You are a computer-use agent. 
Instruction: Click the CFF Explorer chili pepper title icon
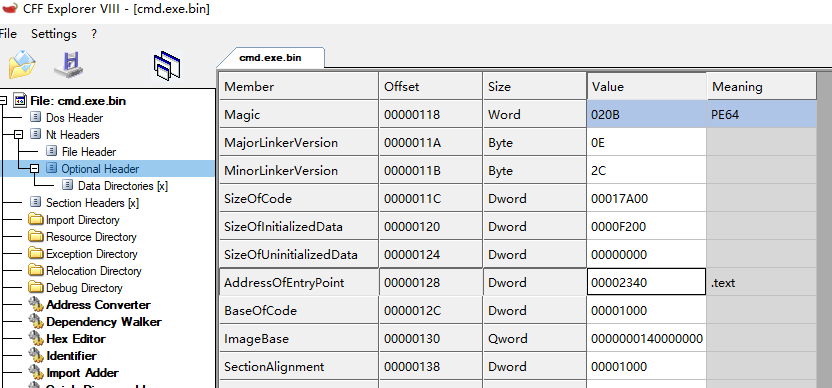point(10,8)
